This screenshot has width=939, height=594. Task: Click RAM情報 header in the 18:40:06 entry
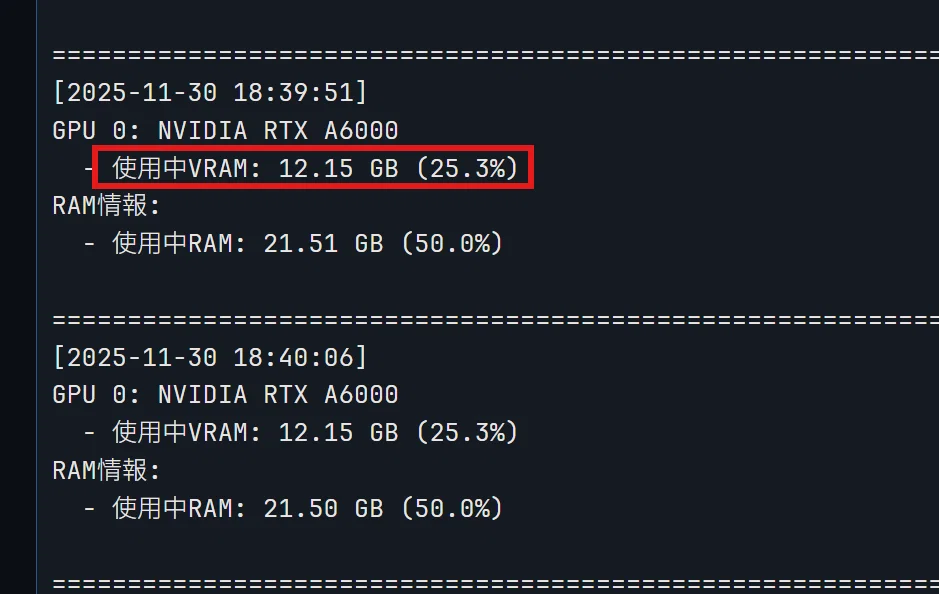pos(107,470)
